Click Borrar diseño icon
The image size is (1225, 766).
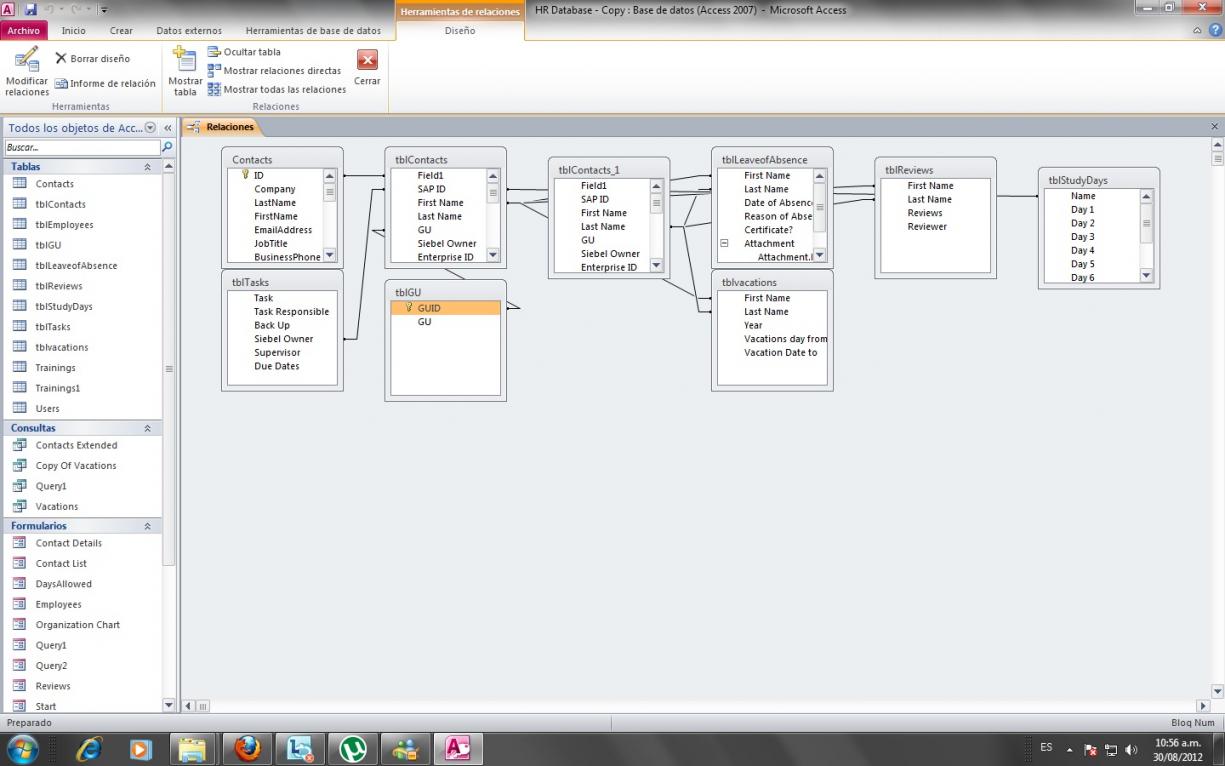click(x=61, y=59)
